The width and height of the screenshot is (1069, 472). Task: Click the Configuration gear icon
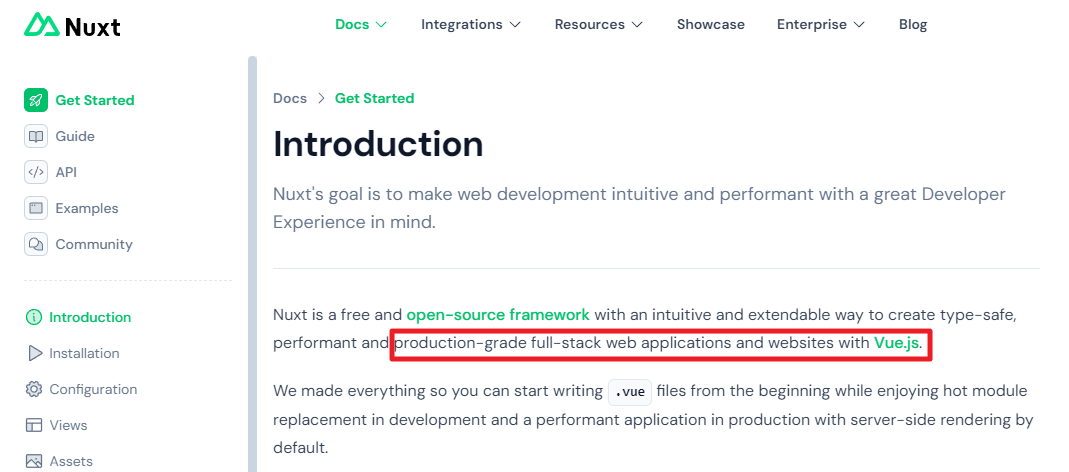point(33,389)
